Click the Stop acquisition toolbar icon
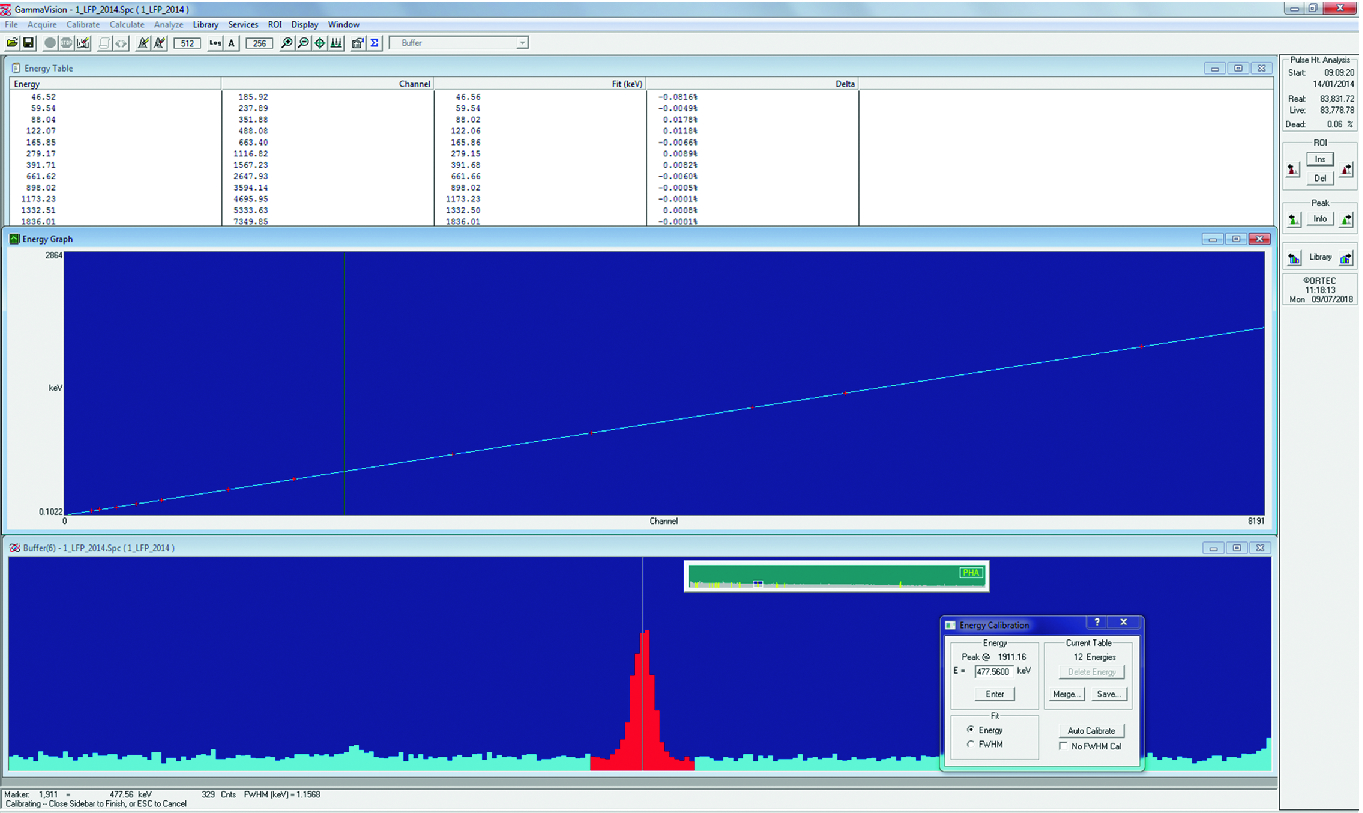This screenshot has width=1363, height=813. 66,43
